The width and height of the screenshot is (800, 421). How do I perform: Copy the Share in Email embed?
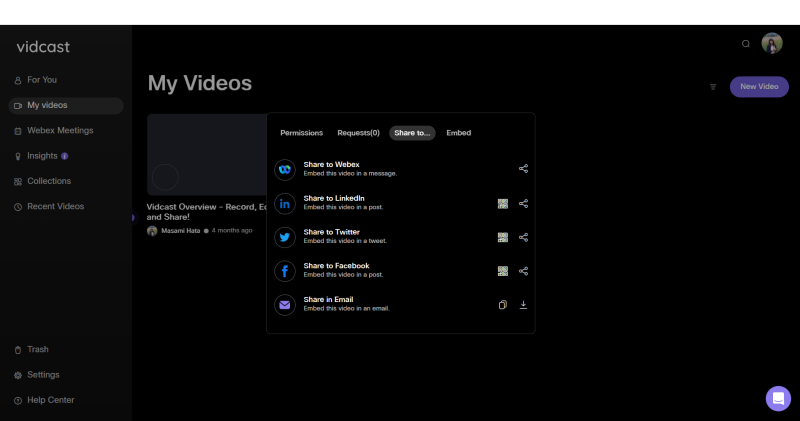pyautogui.click(x=503, y=305)
